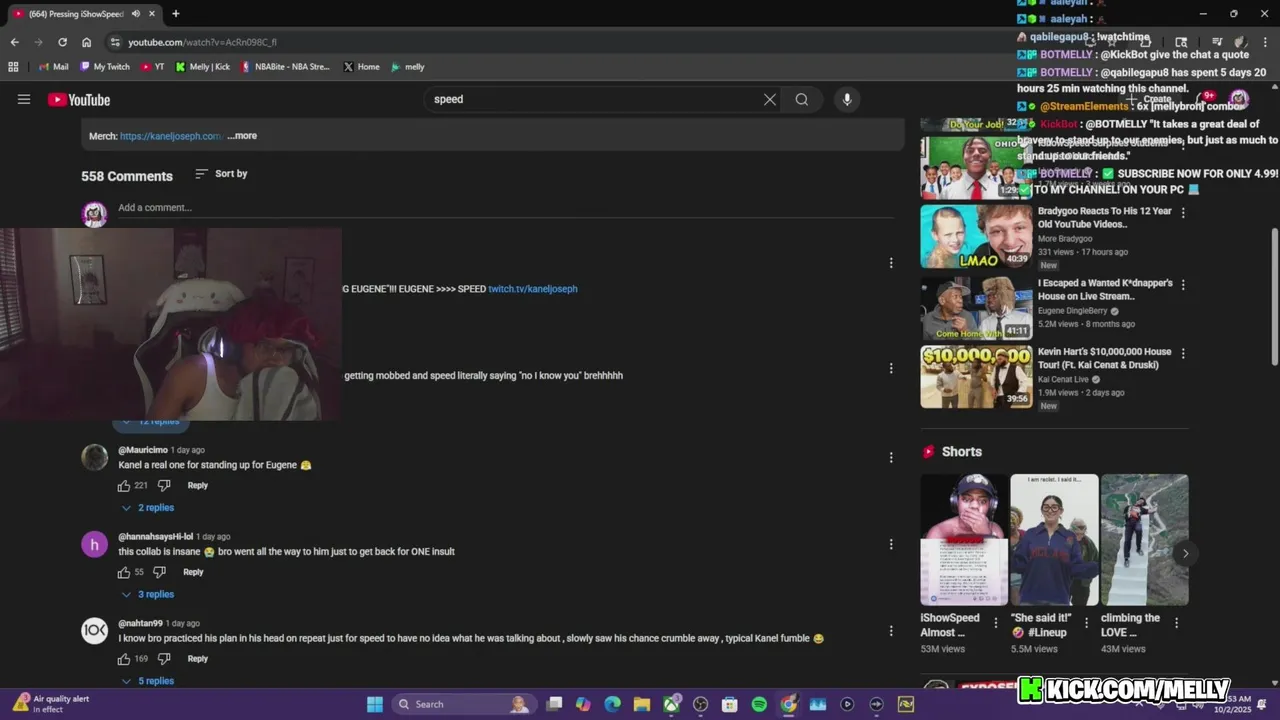
Task: Open the @nahtan99 channel name
Action: tap(140, 623)
